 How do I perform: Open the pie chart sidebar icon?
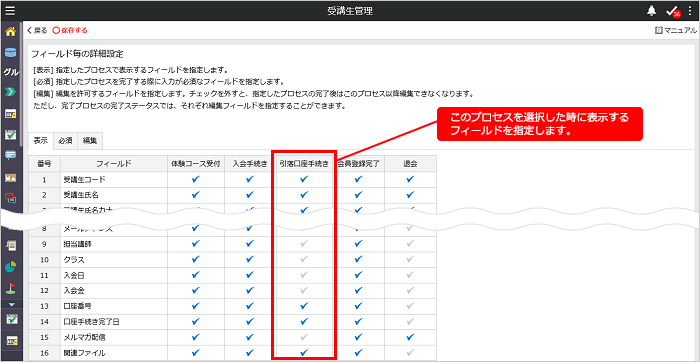(x=10, y=266)
